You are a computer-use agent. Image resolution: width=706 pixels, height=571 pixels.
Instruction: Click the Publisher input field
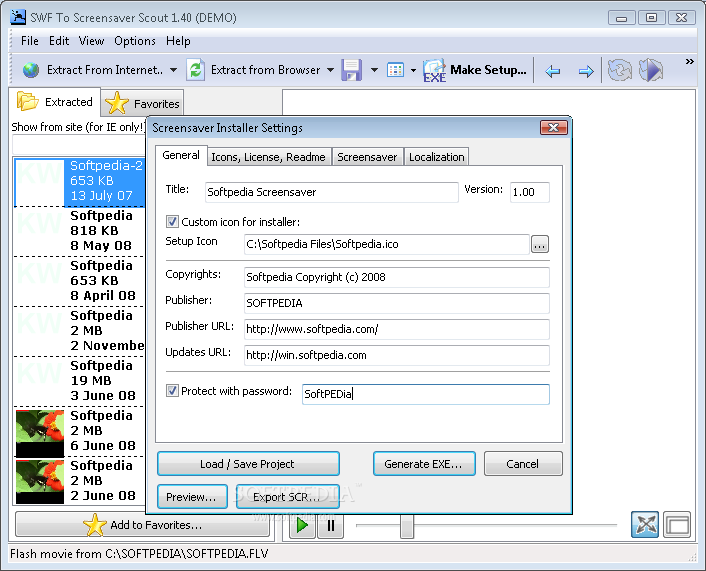coord(397,303)
